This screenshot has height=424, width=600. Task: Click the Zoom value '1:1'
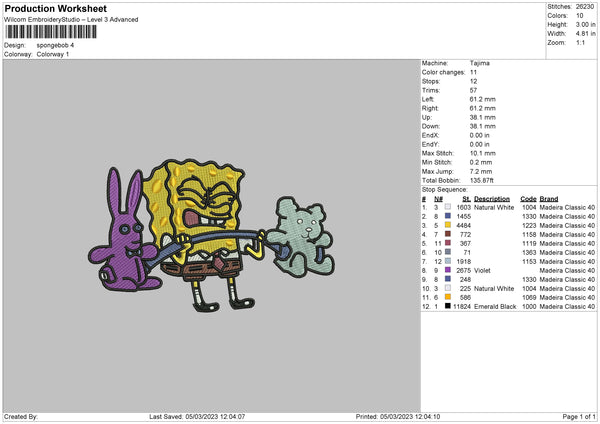click(x=580, y=42)
